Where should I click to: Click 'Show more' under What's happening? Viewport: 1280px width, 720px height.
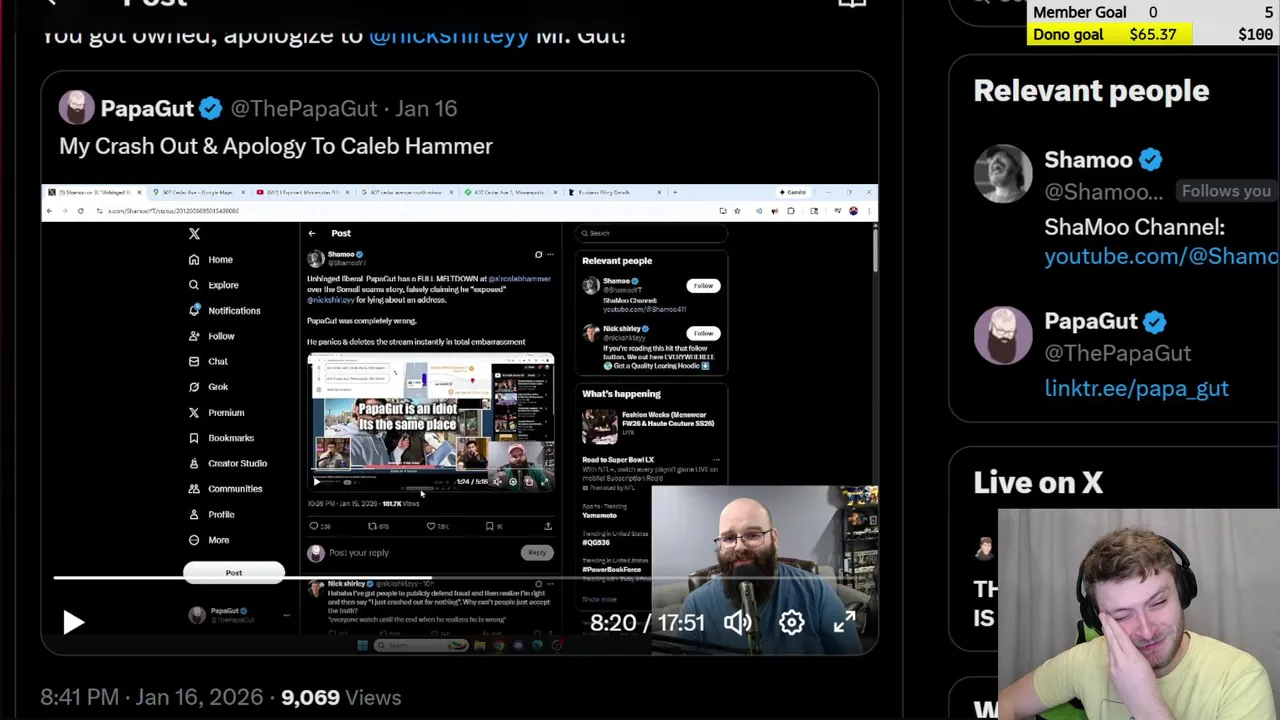(x=600, y=599)
